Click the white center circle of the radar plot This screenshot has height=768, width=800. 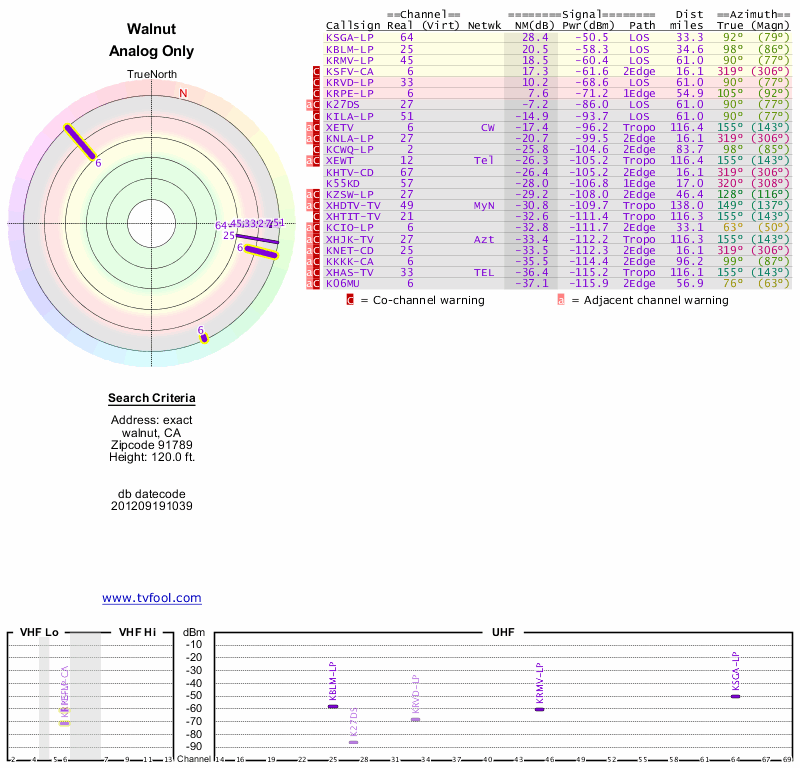click(x=152, y=223)
